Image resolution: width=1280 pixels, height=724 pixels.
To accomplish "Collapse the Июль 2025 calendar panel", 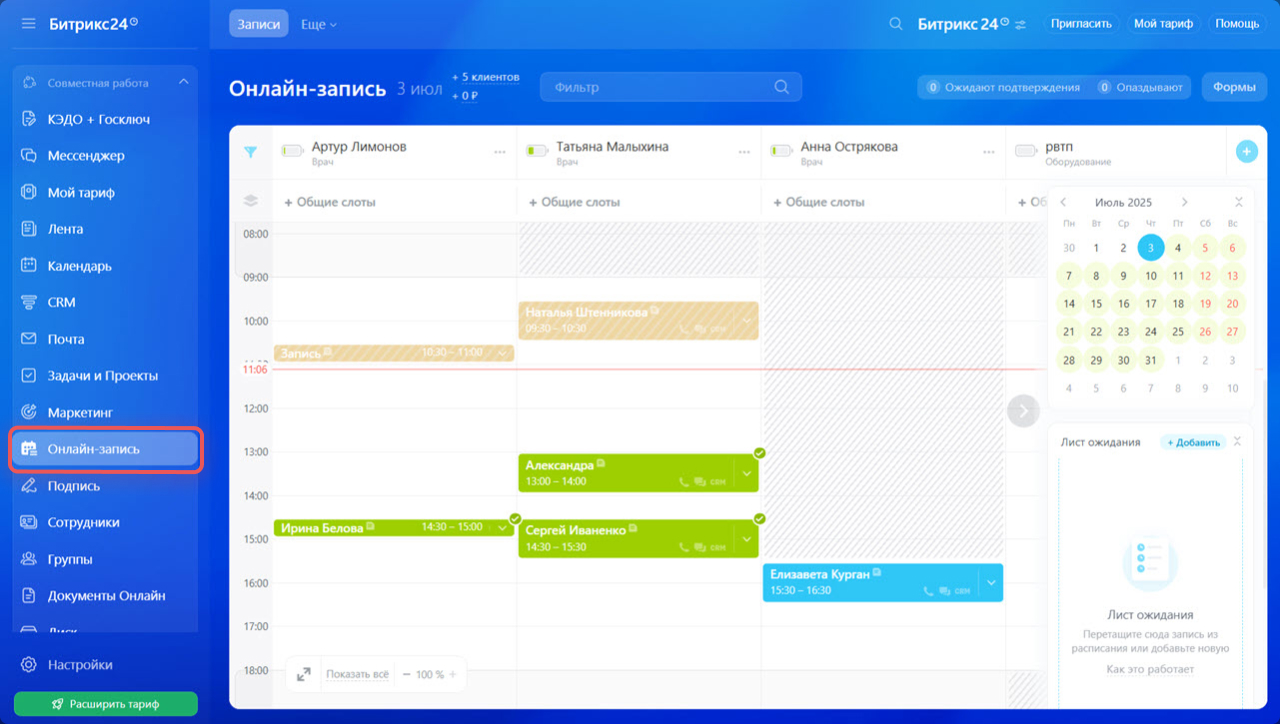I will [1239, 202].
